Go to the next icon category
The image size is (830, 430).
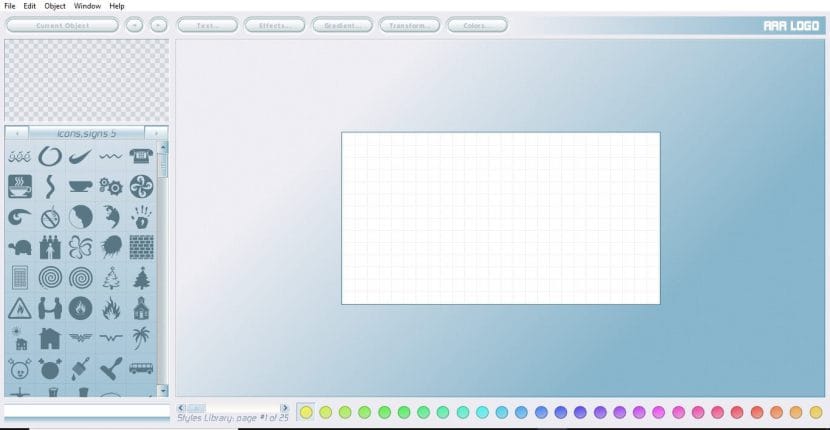(156, 133)
